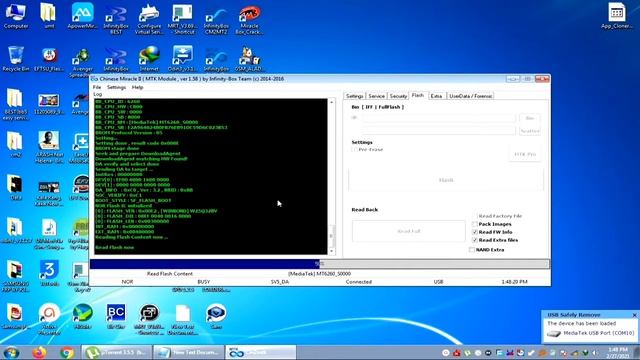Screen dimensions: 640x360
Task: Switch to the Security tab
Action: [398, 96]
